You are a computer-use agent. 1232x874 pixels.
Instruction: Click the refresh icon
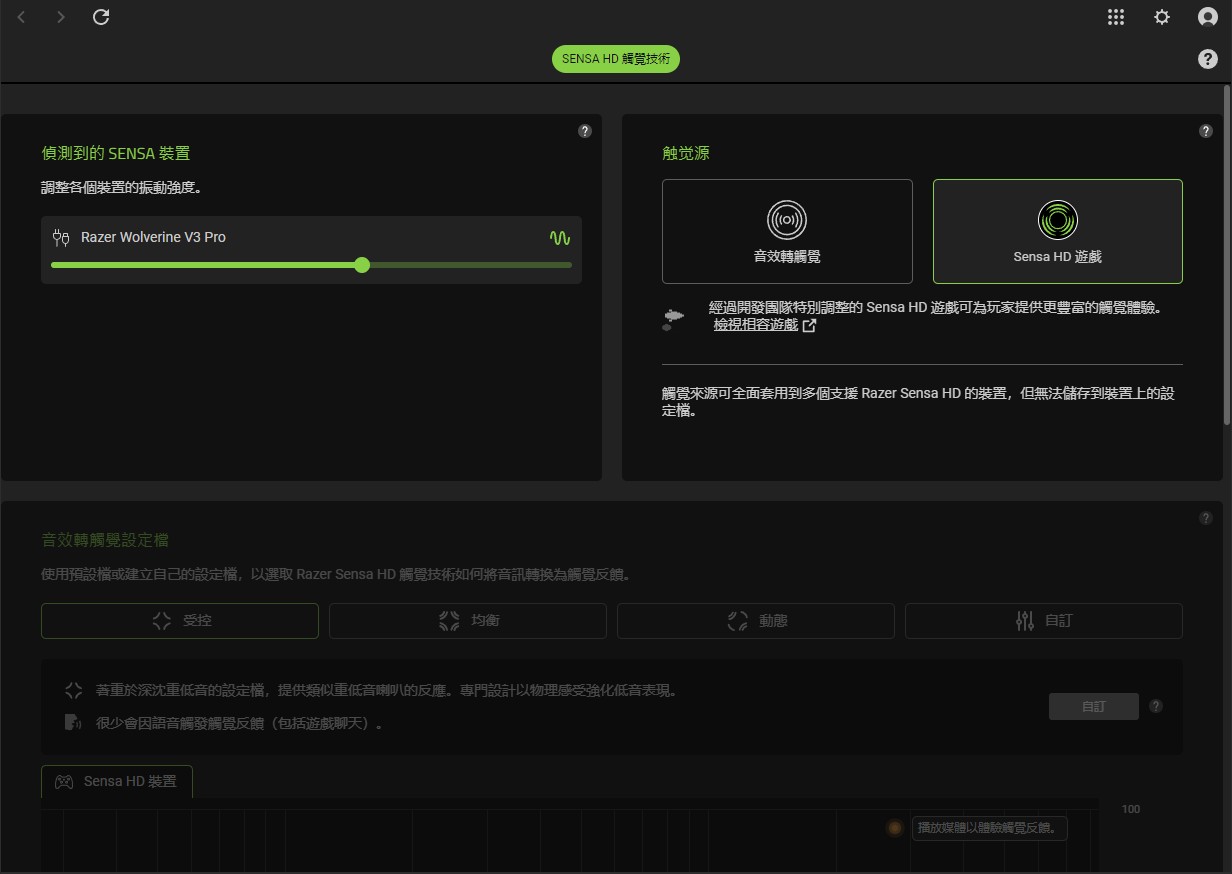[x=101, y=17]
